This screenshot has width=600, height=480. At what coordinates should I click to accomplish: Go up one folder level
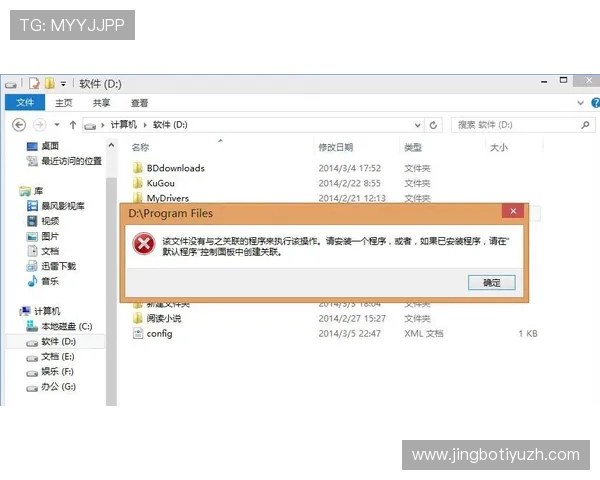click(73, 125)
